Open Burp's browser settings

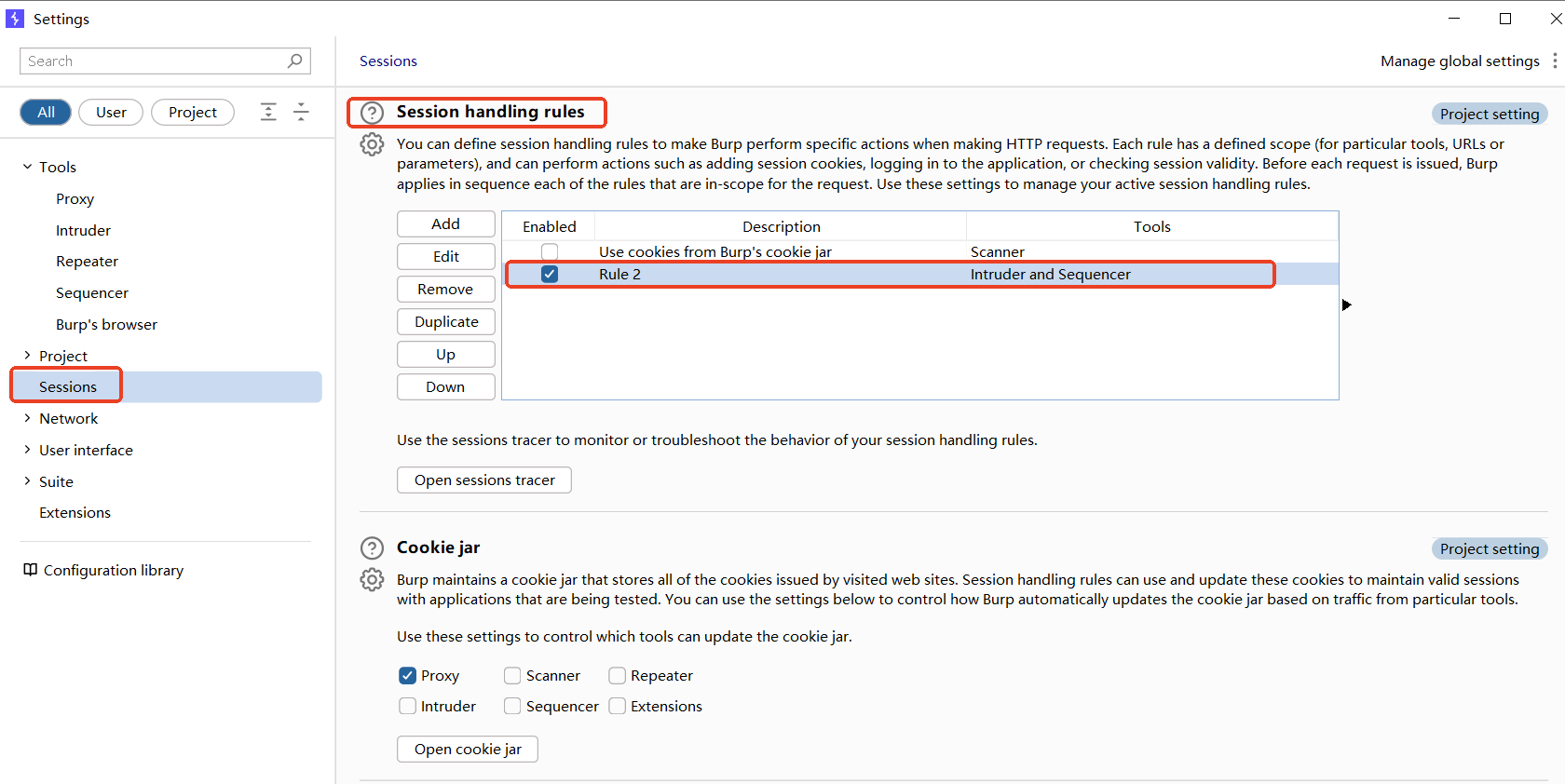pyautogui.click(x=106, y=324)
